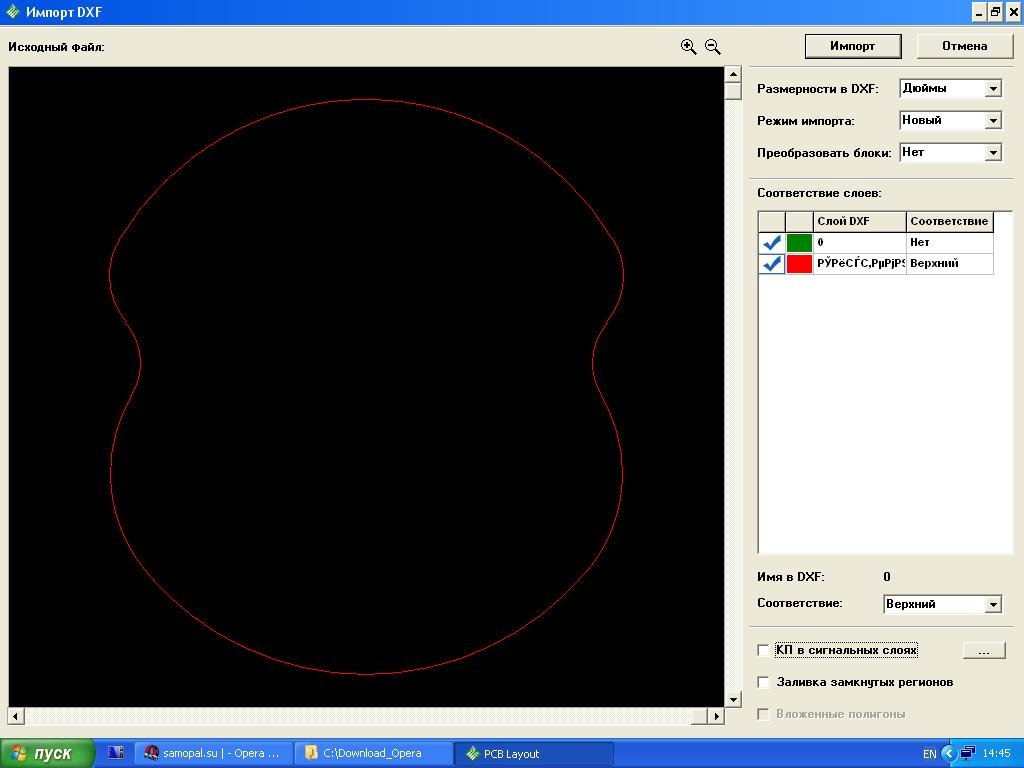Screen dimensions: 1024x768
Task: Click the green color swatch for layer 0
Action: pos(799,243)
